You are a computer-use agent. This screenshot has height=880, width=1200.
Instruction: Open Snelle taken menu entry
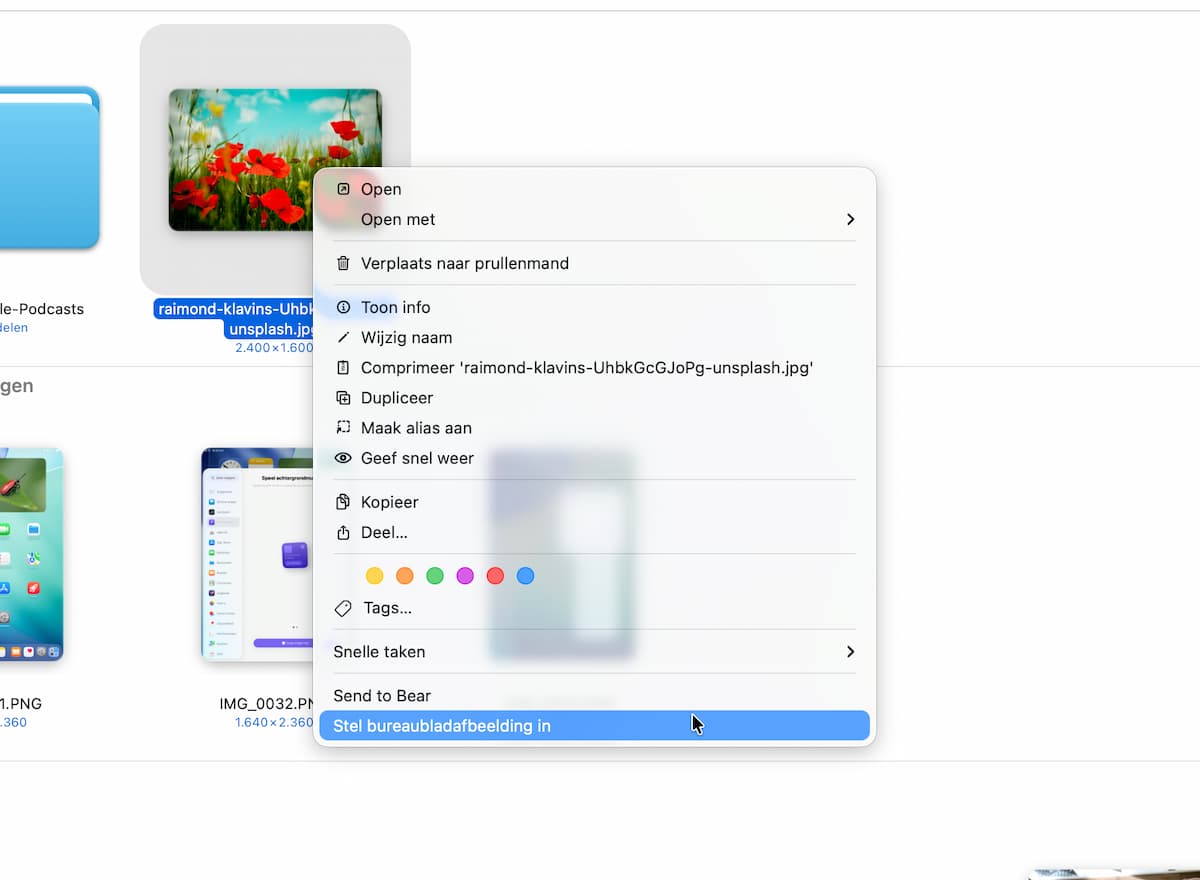tap(595, 651)
